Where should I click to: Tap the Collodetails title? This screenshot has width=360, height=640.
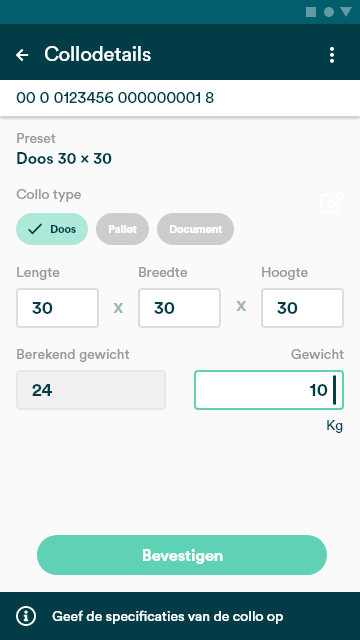click(98, 54)
